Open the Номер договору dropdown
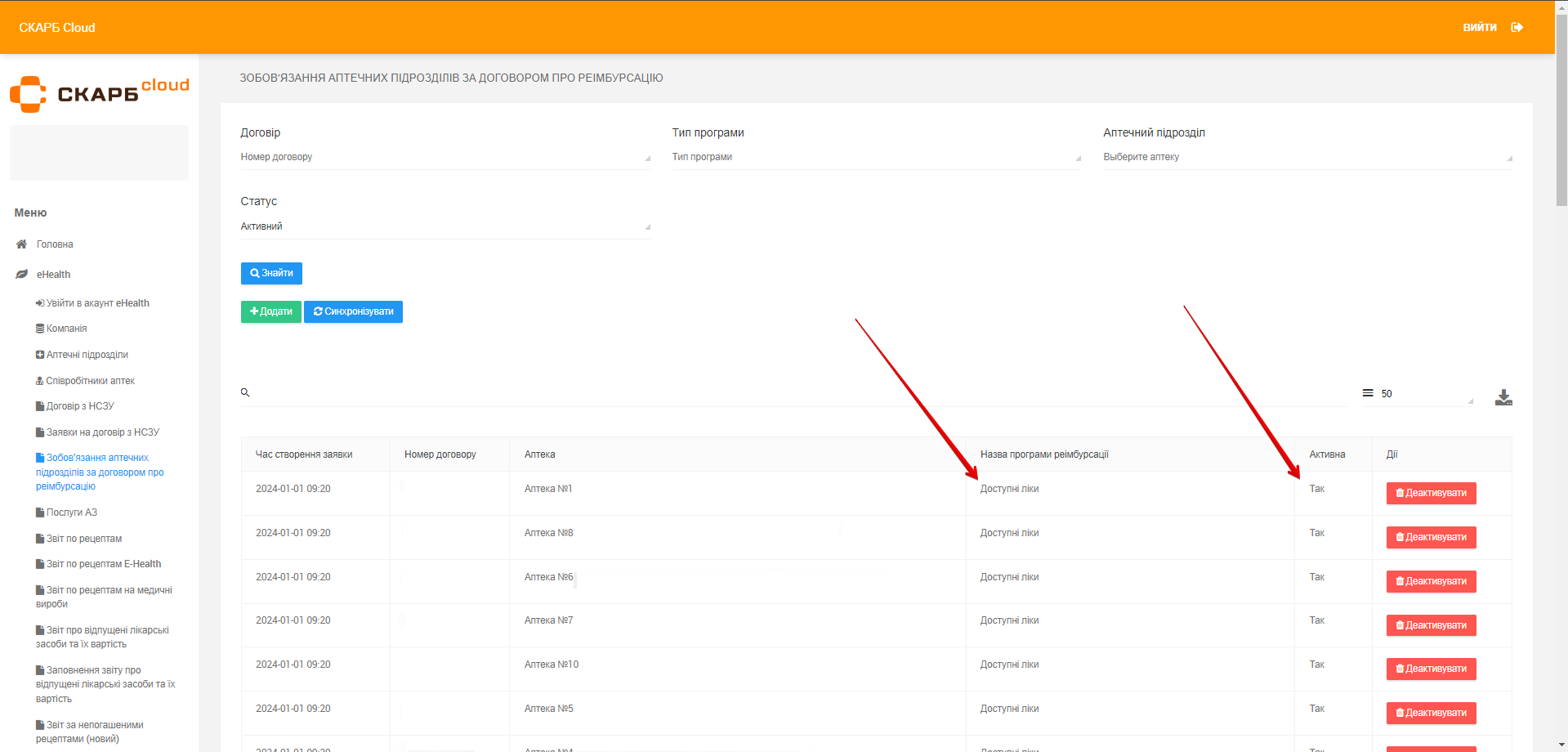This screenshot has width=1568, height=752. 444,157
